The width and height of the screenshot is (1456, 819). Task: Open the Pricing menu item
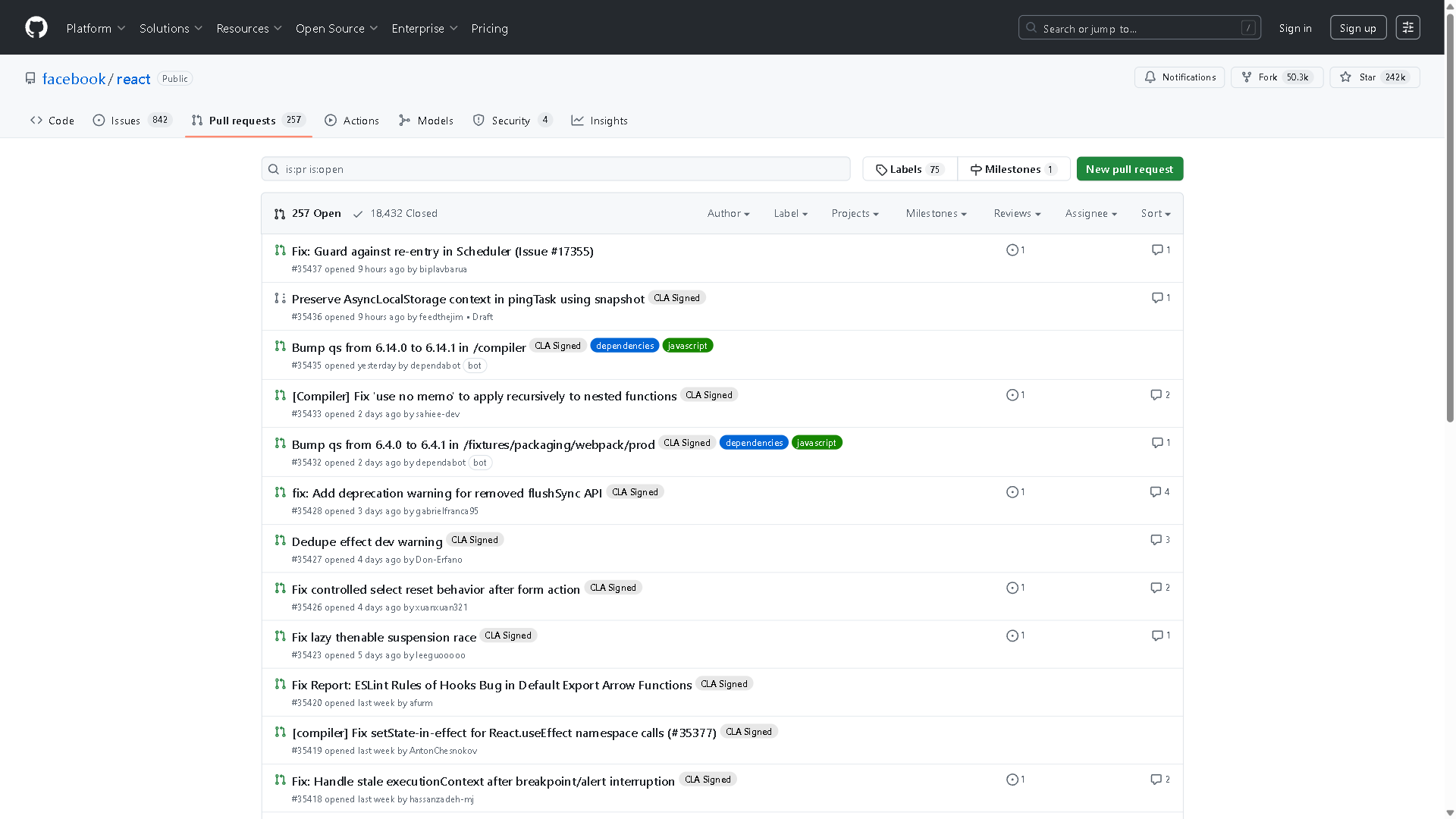(489, 28)
